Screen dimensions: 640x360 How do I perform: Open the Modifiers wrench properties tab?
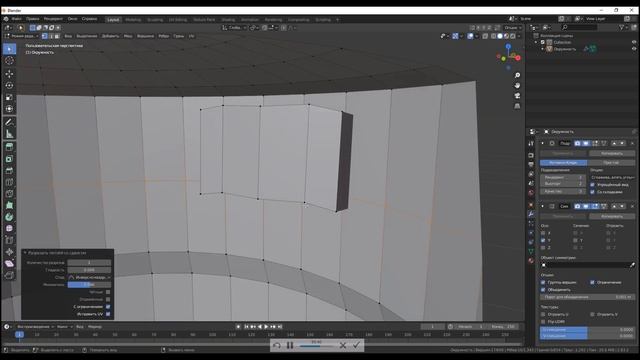coord(531,214)
